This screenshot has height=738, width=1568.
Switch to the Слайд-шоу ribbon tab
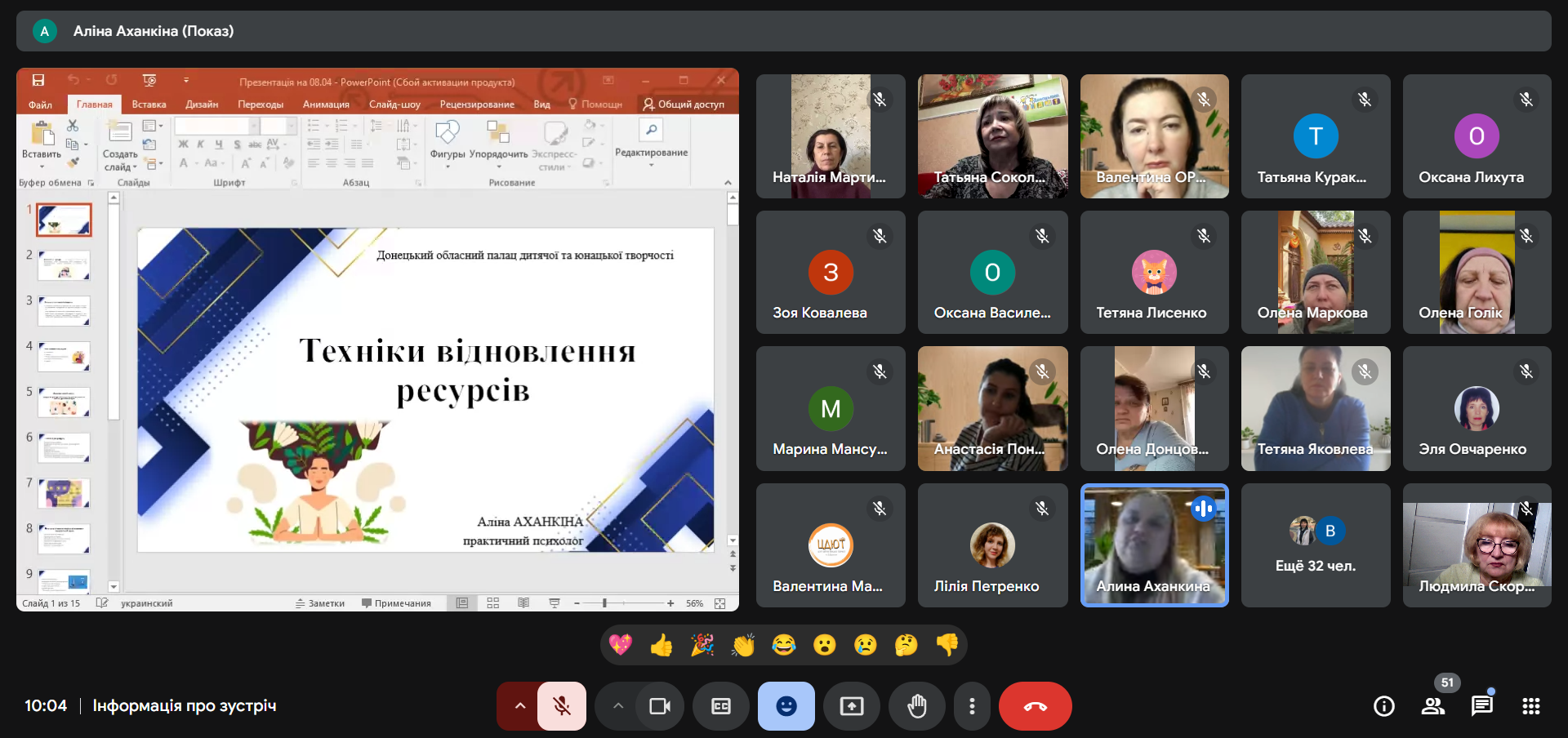click(394, 104)
